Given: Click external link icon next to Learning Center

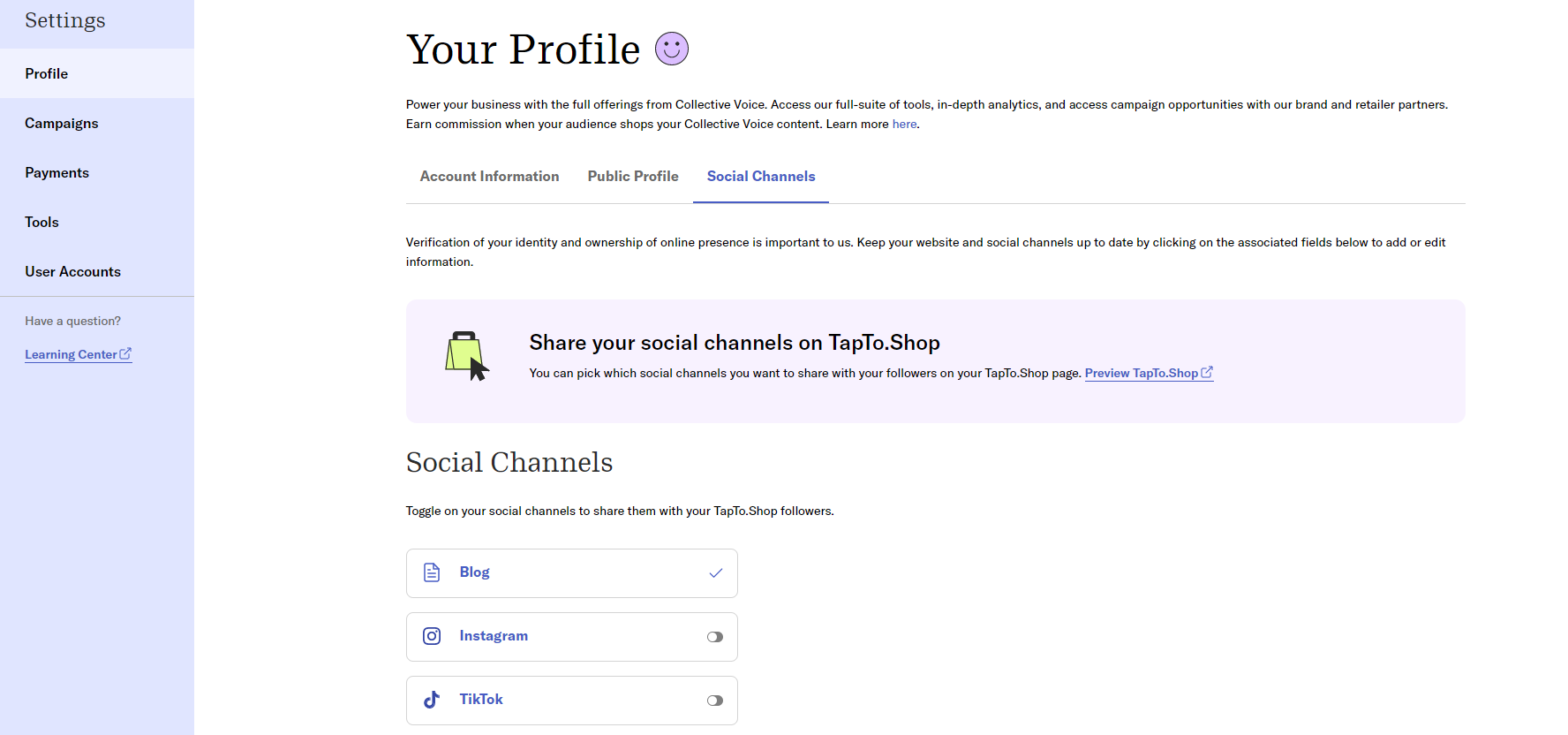Looking at the screenshot, I should tap(125, 353).
